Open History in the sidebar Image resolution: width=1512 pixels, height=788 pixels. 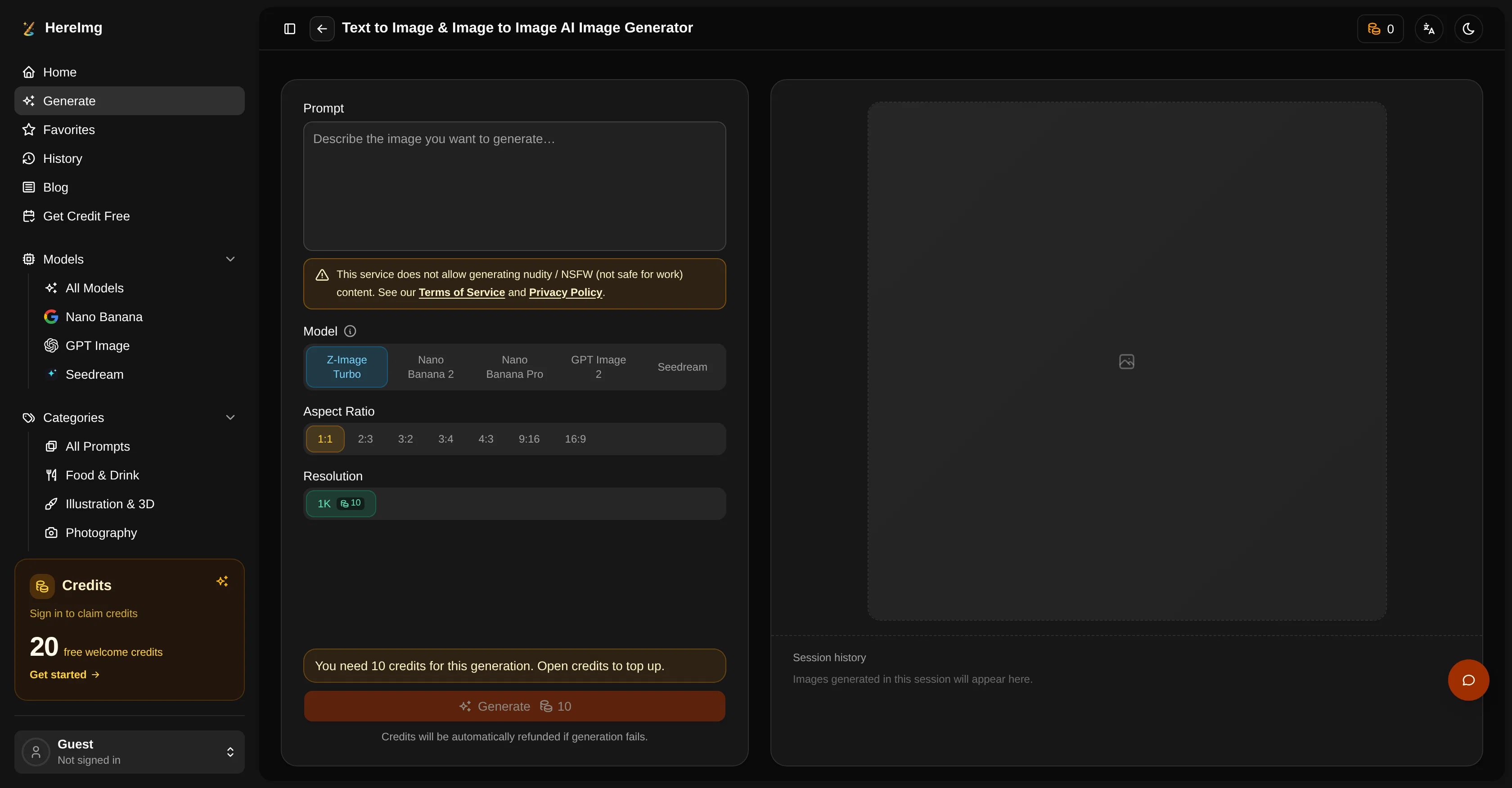point(129,158)
